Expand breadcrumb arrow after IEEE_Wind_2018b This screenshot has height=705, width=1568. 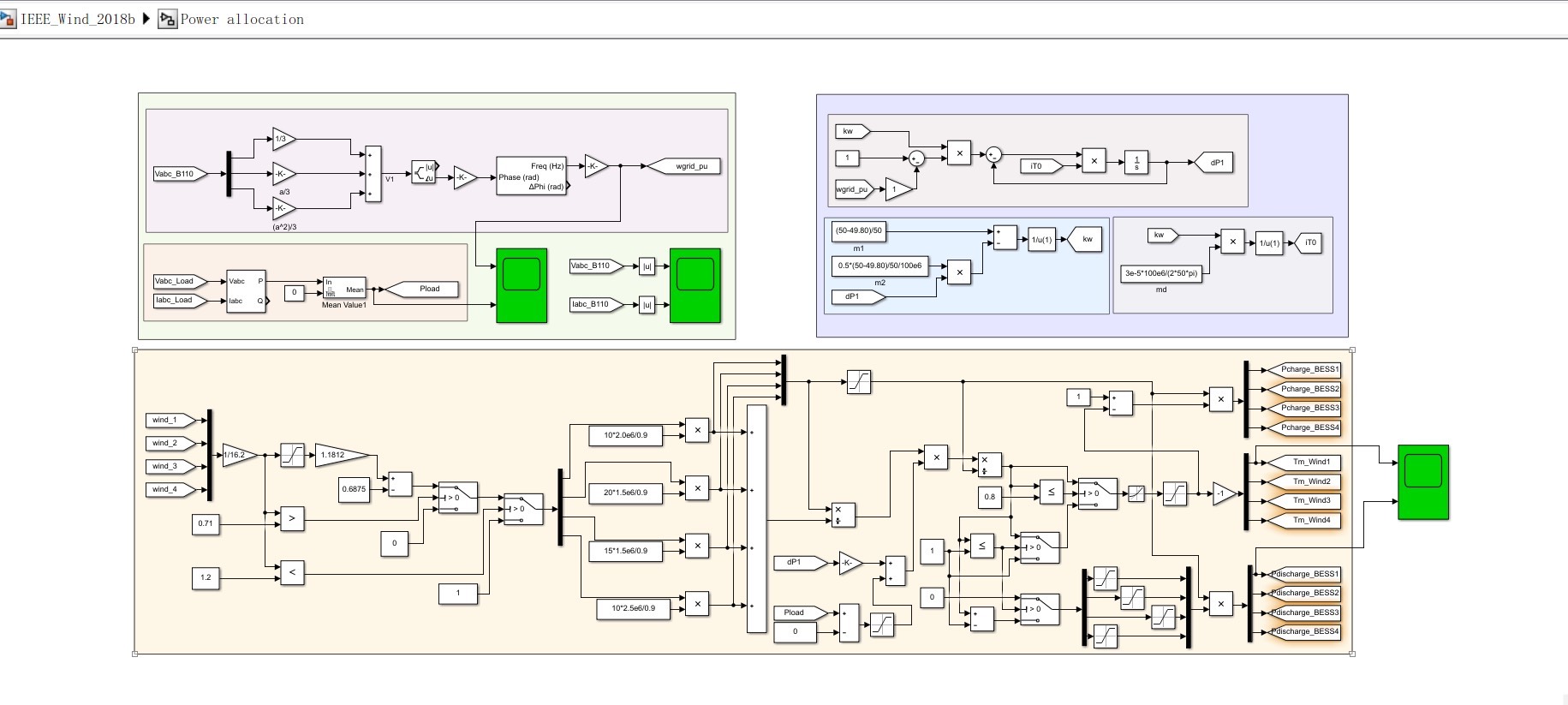(146, 19)
